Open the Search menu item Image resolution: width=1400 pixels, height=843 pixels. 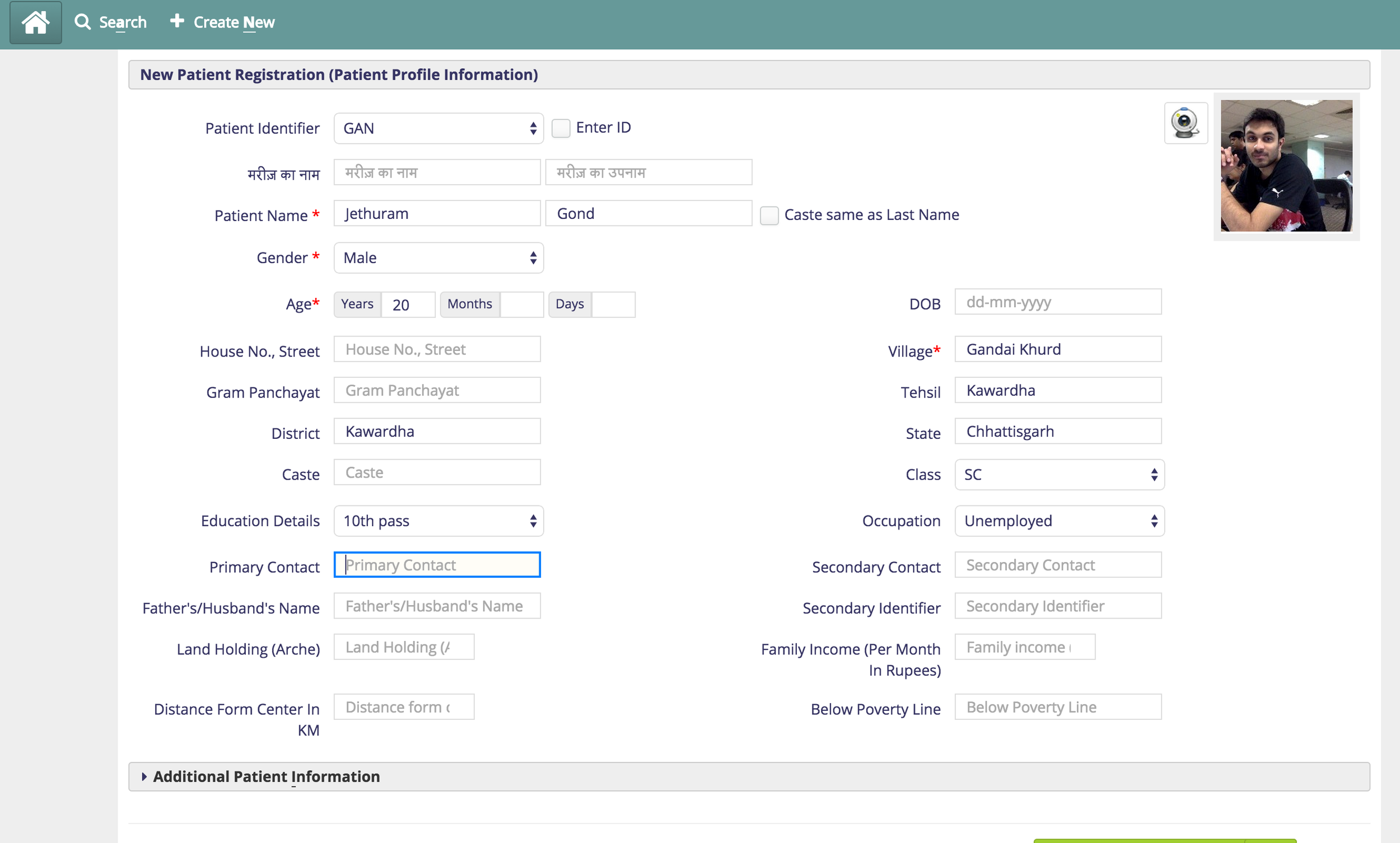click(123, 22)
